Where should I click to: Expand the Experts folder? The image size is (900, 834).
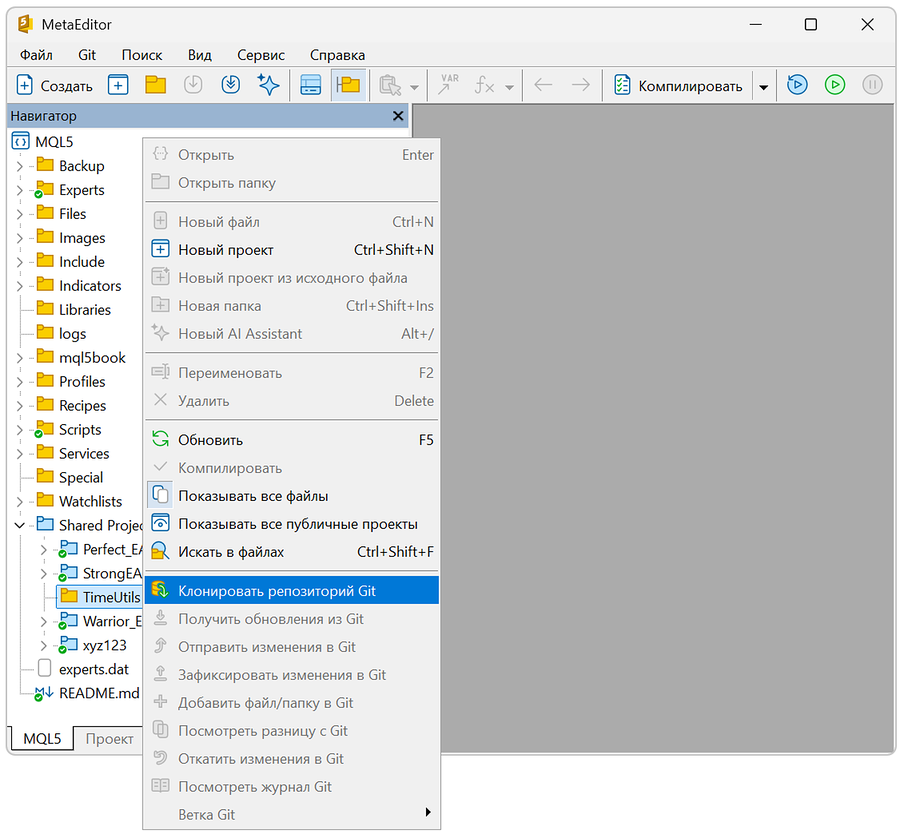[x=20, y=191]
